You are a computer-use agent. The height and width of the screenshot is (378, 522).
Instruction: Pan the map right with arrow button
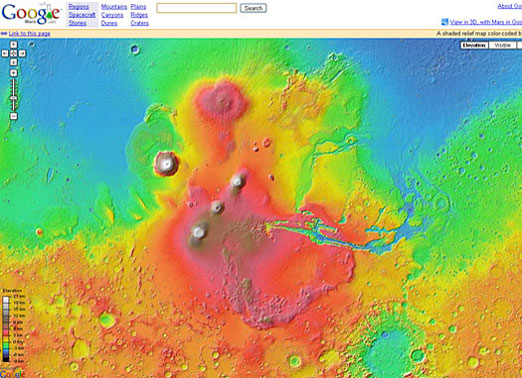coord(22,53)
